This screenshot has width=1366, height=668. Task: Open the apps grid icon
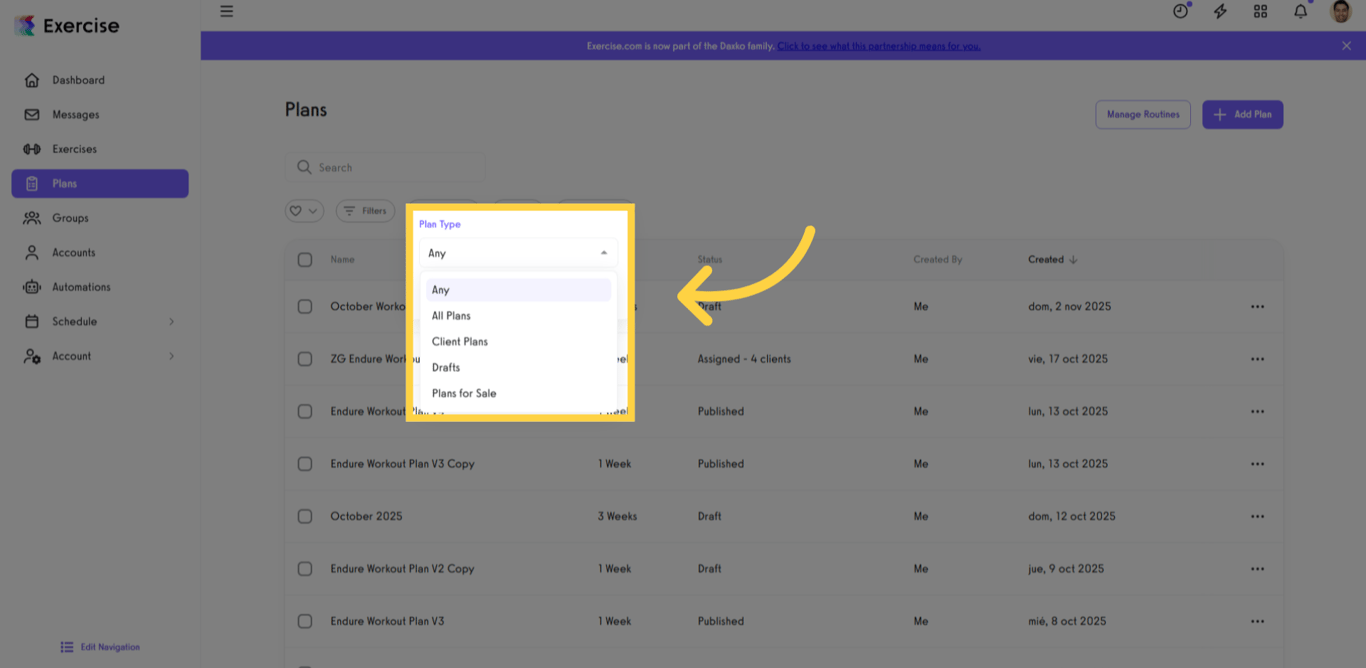[x=1260, y=11]
